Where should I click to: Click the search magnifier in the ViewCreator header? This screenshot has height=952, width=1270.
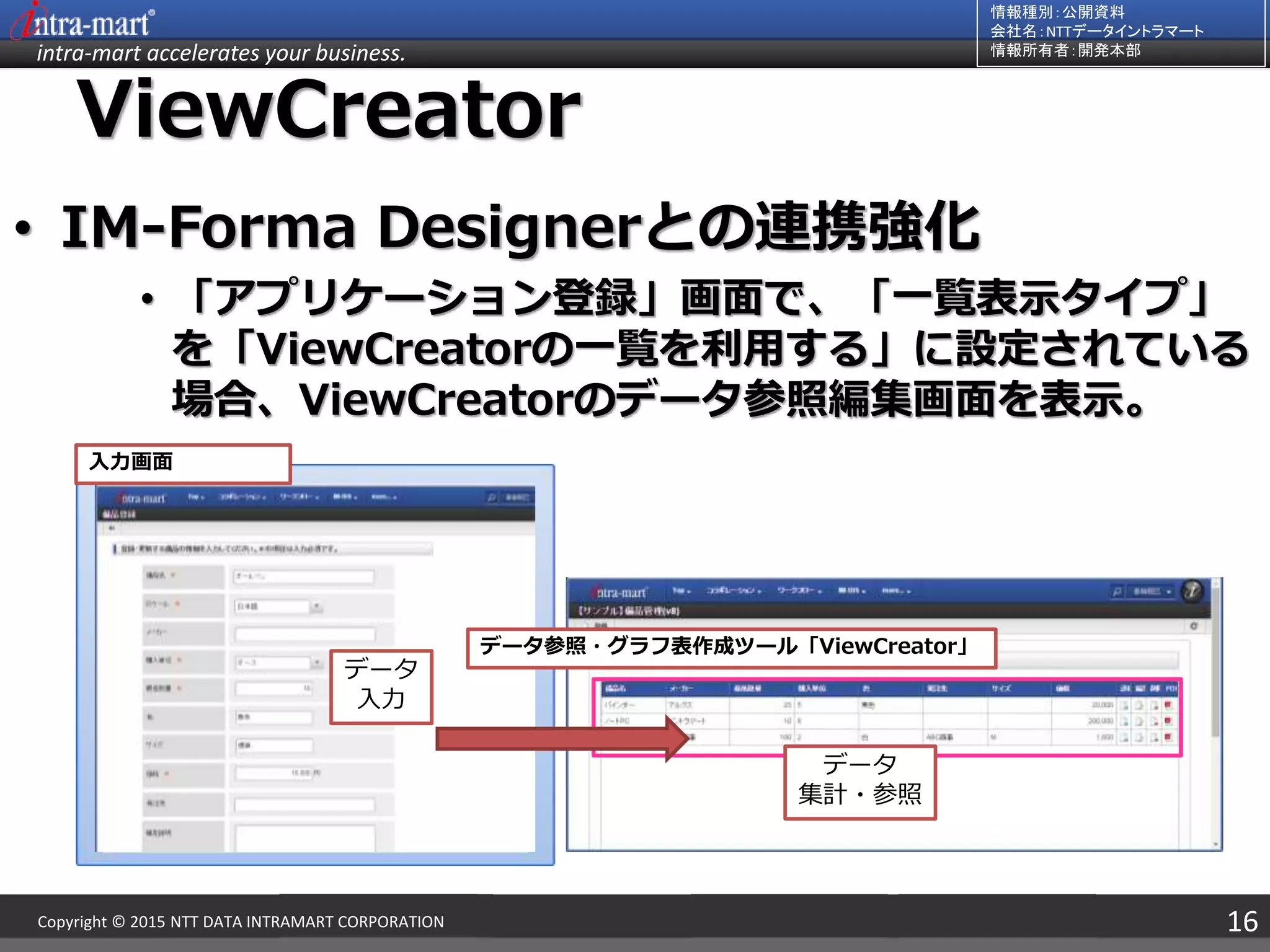1116,591
